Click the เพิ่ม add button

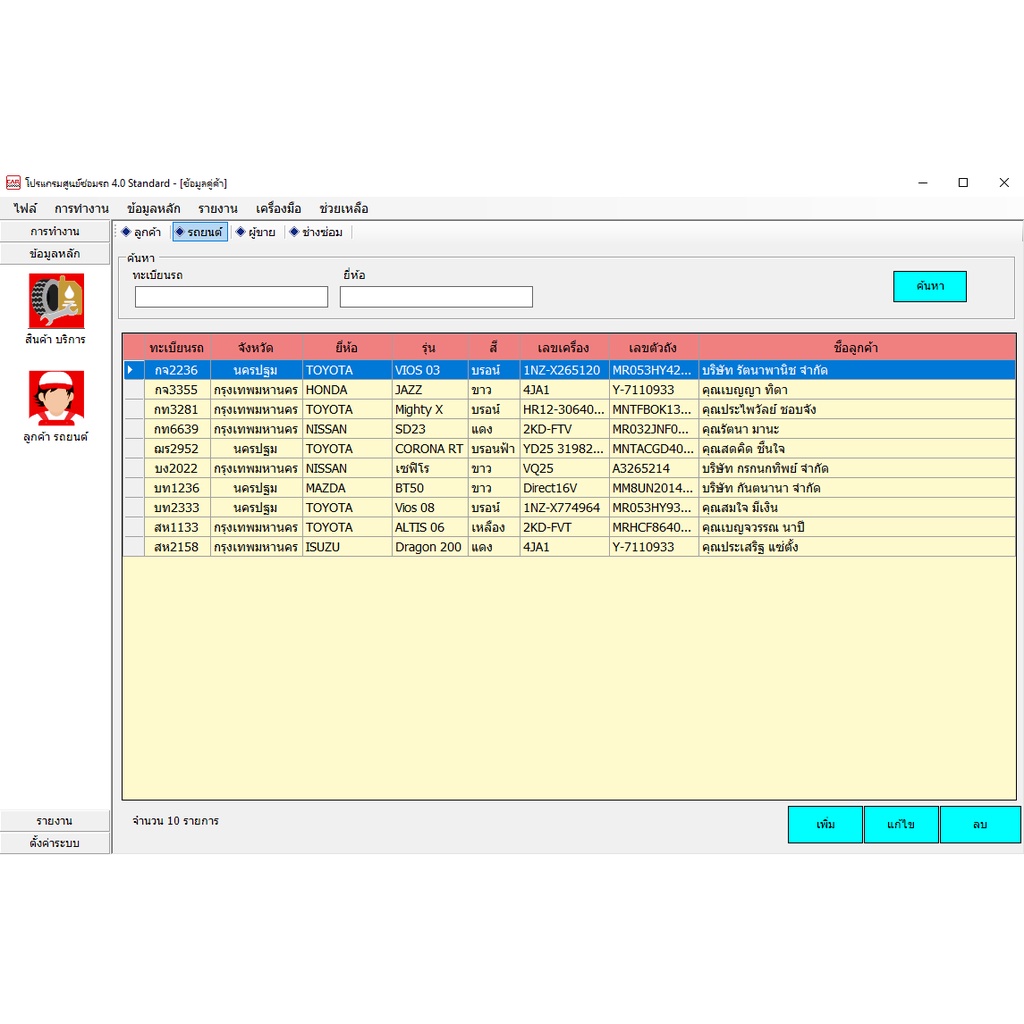pyautogui.click(x=825, y=824)
